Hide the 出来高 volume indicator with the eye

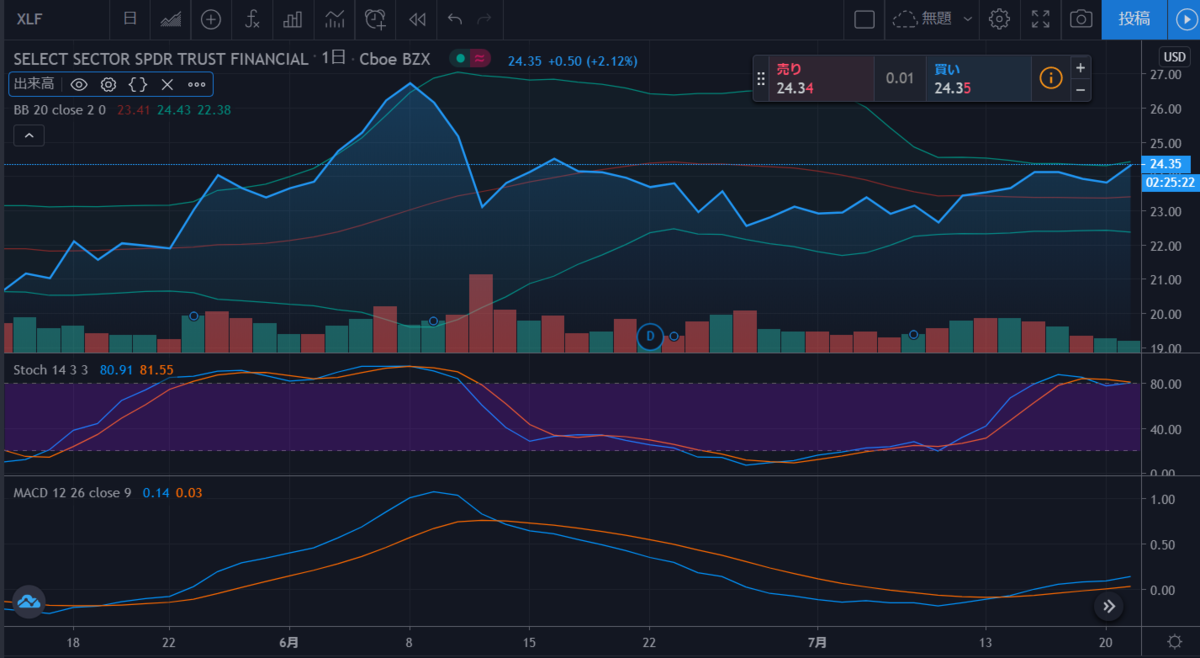point(79,85)
